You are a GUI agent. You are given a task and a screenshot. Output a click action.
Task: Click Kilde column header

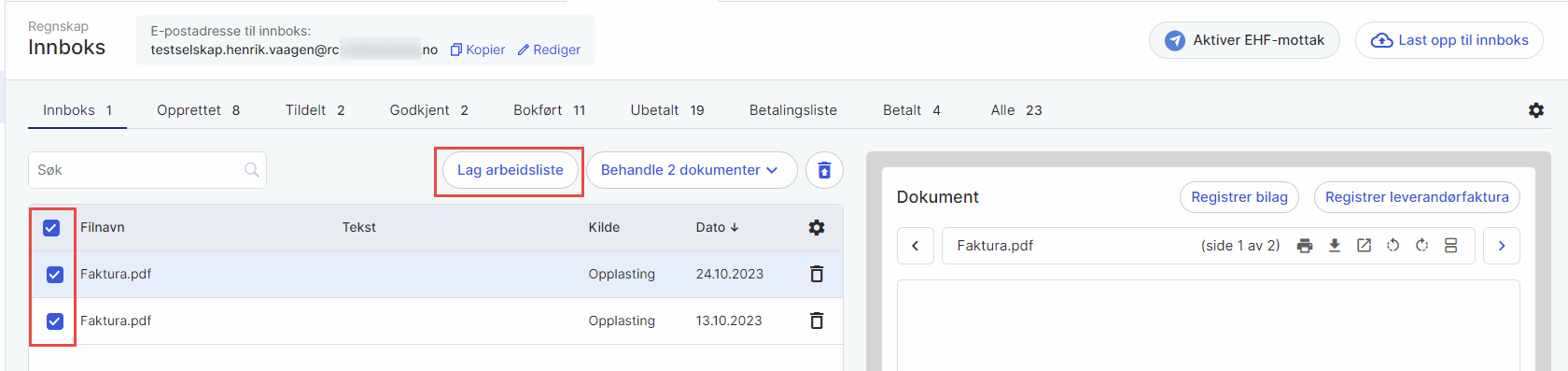tap(604, 227)
